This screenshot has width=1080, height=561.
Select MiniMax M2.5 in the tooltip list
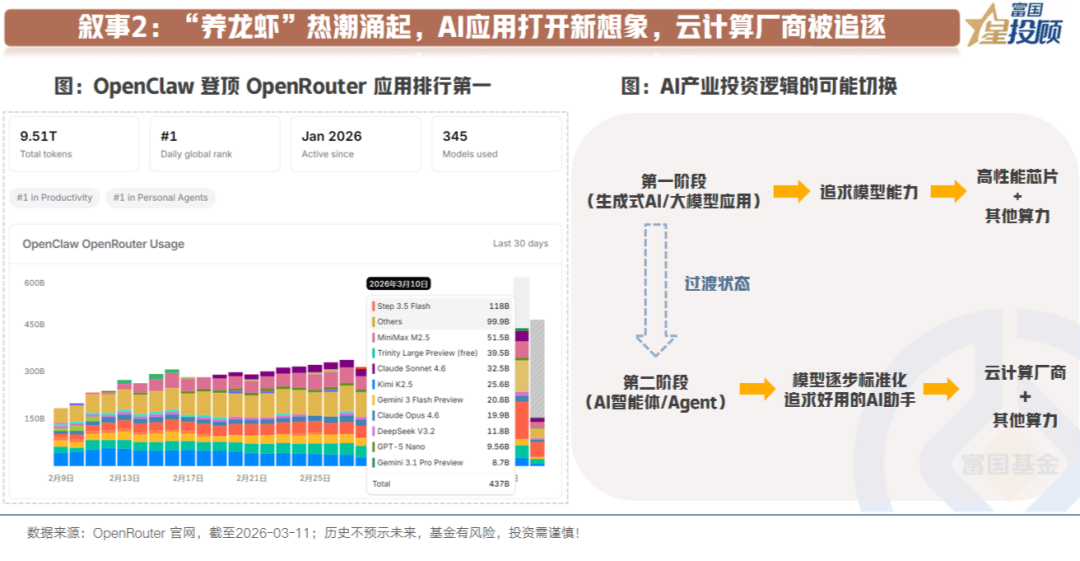(441, 338)
